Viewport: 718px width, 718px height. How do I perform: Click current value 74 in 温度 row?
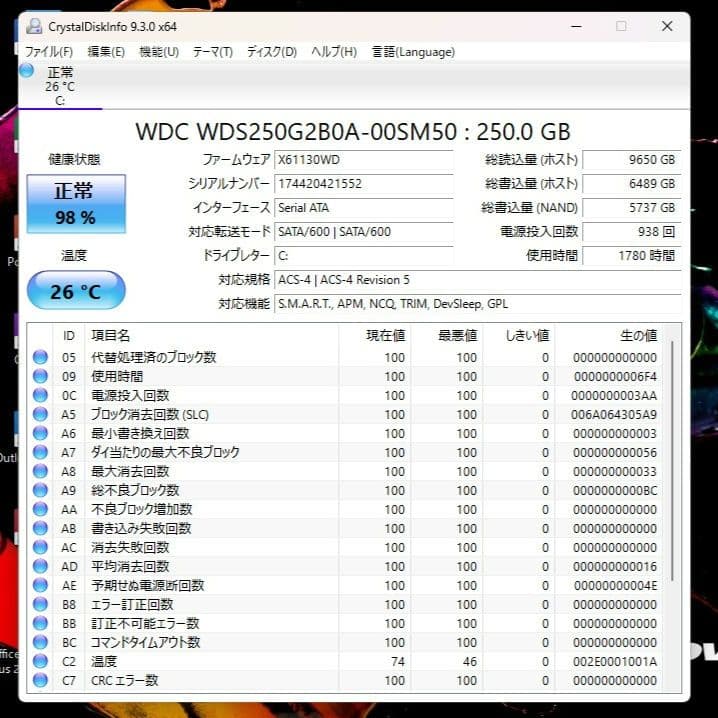tap(397, 662)
